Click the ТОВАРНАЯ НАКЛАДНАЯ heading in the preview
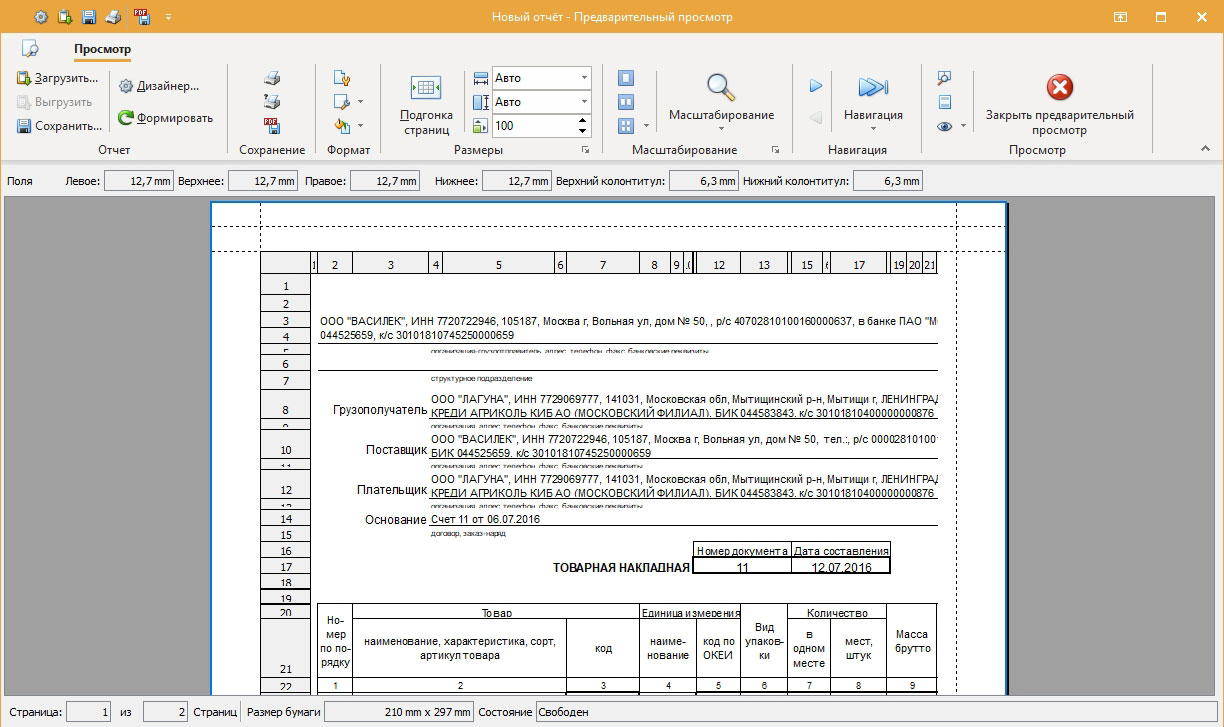This screenshot has height=727, width=1224. 621,567
